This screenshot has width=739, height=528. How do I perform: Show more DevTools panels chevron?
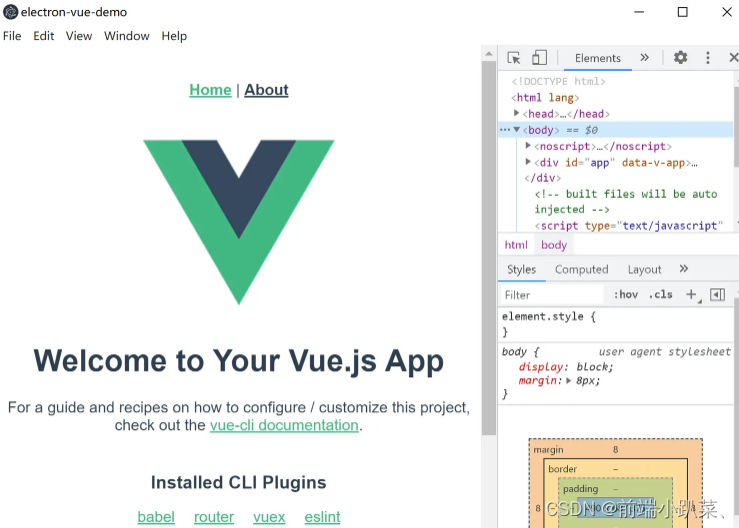(644, 58)
